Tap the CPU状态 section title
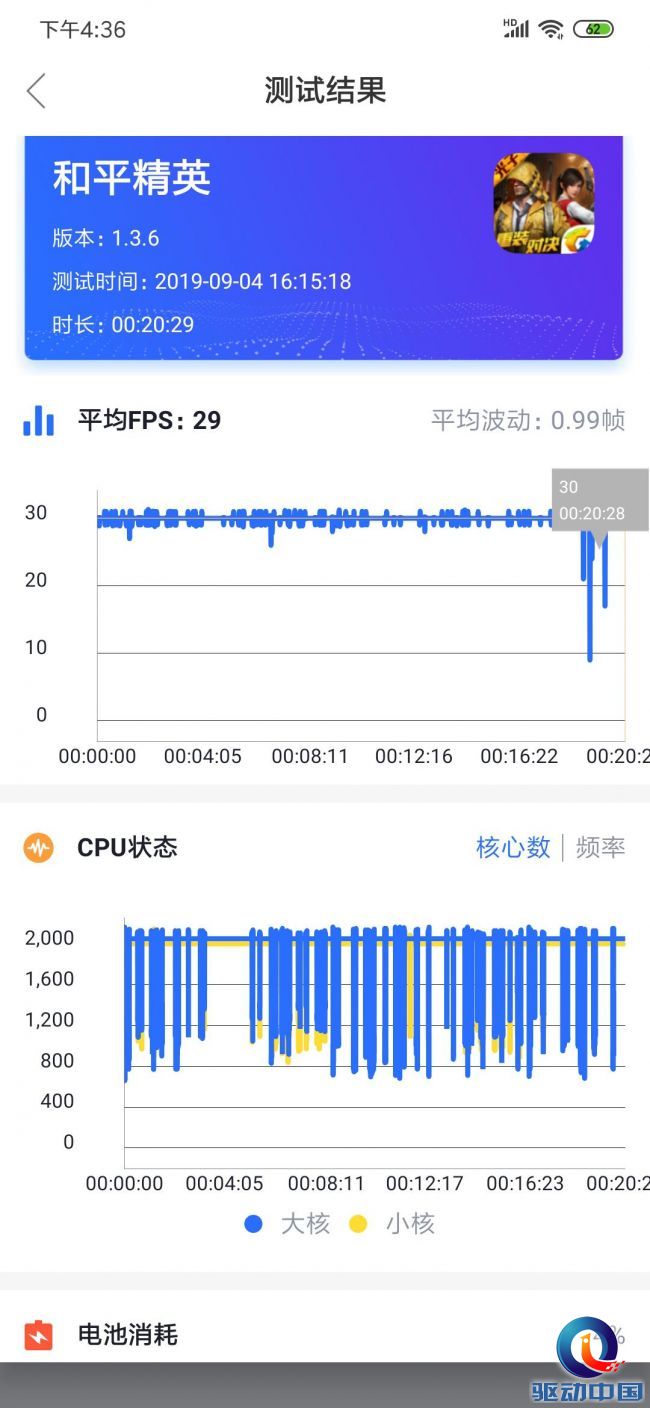Viewport: 650px width, 1408px height. [127, 848]
